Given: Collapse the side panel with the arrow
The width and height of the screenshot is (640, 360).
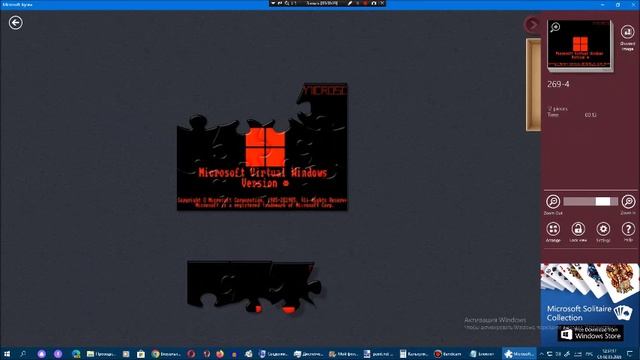Looking at the screenshot, I should pos(532,24).
